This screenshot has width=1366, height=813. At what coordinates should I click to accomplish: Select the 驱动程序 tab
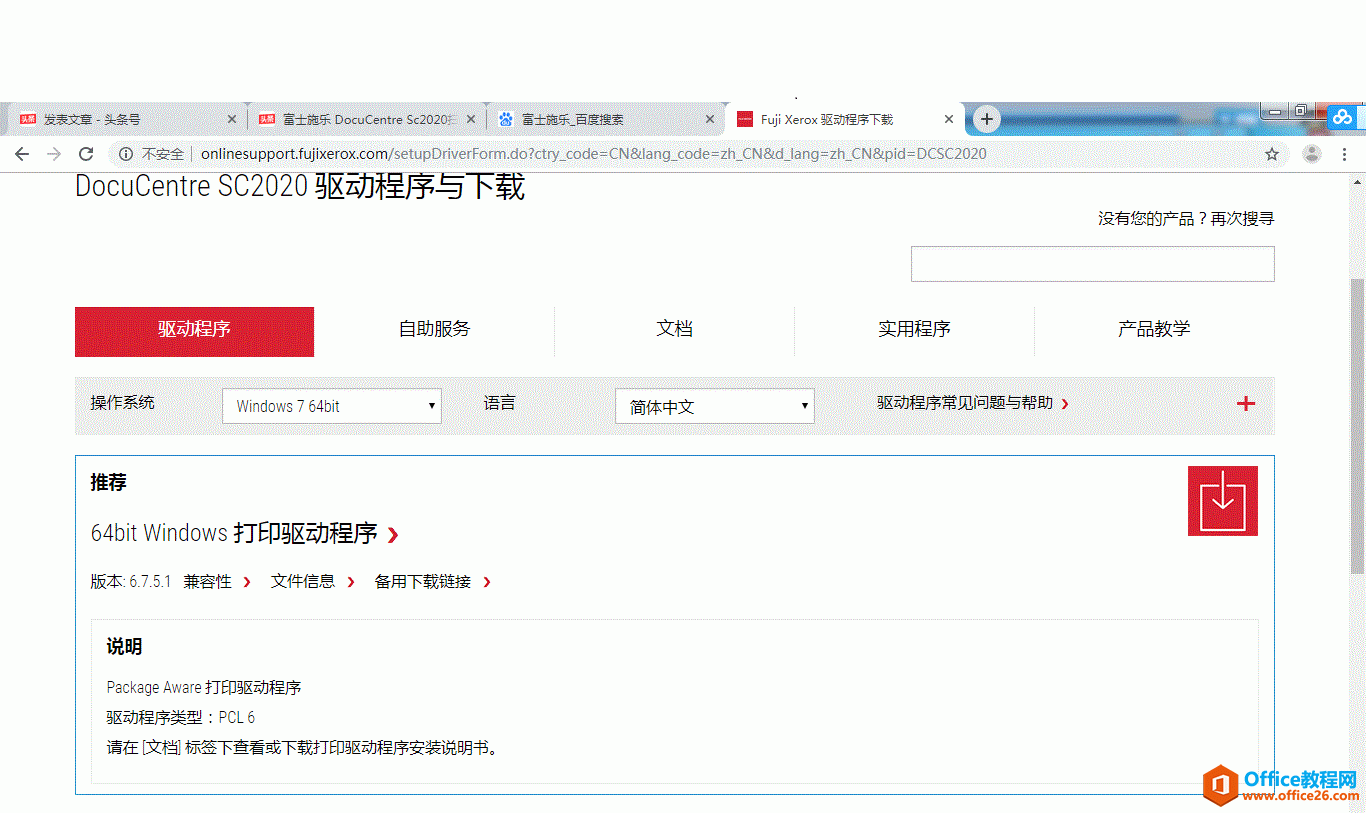pyautogui.click(x=194, y=332)
